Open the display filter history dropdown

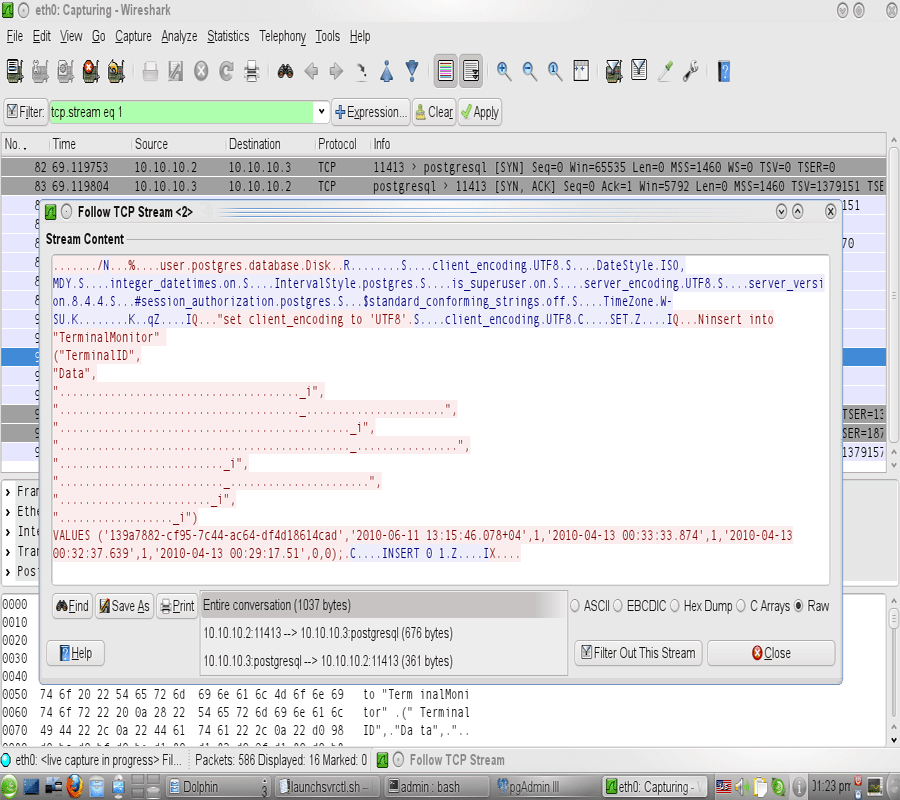[321, 112]
